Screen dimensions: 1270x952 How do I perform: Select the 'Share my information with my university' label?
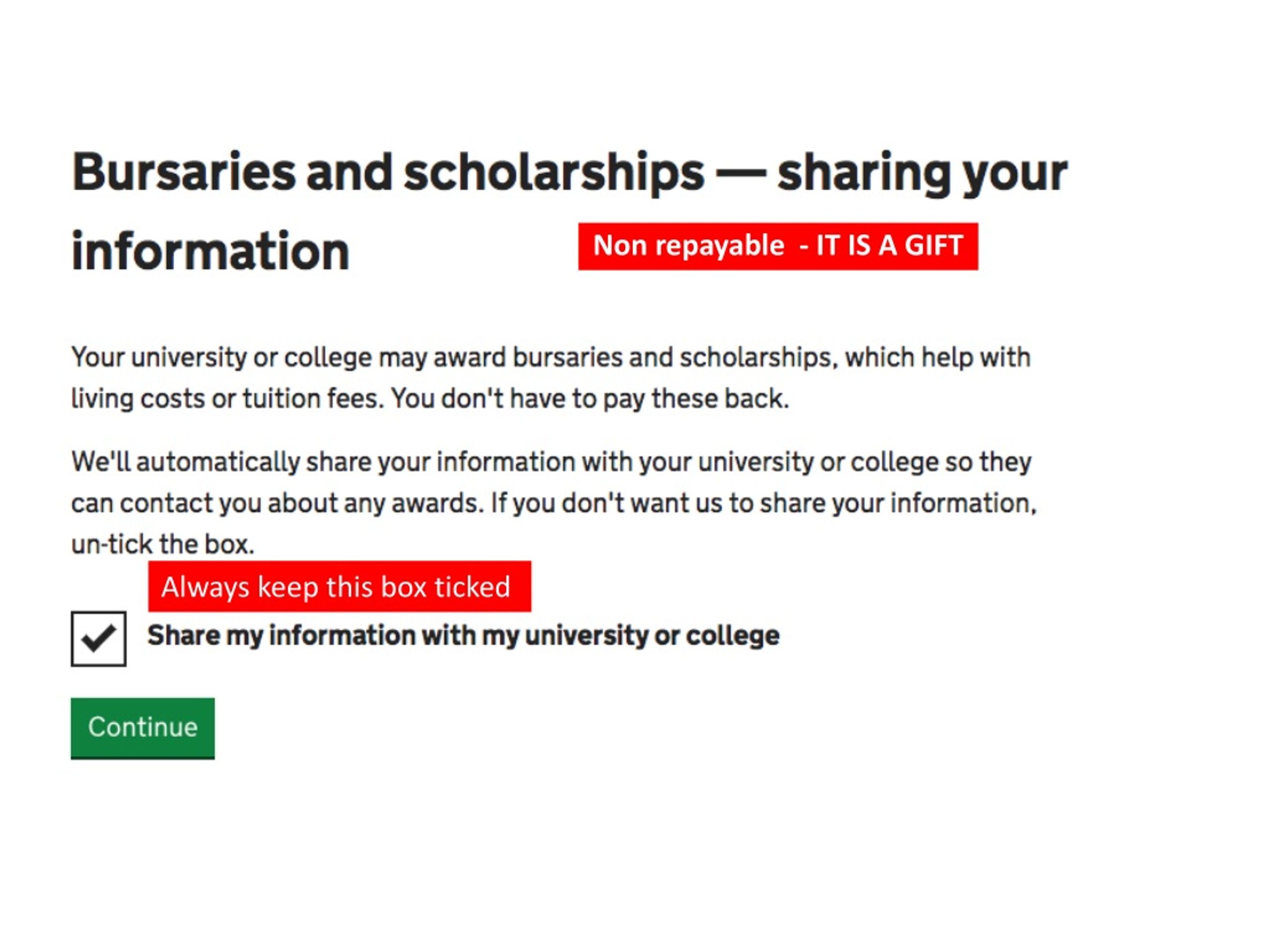click(463, 635)
